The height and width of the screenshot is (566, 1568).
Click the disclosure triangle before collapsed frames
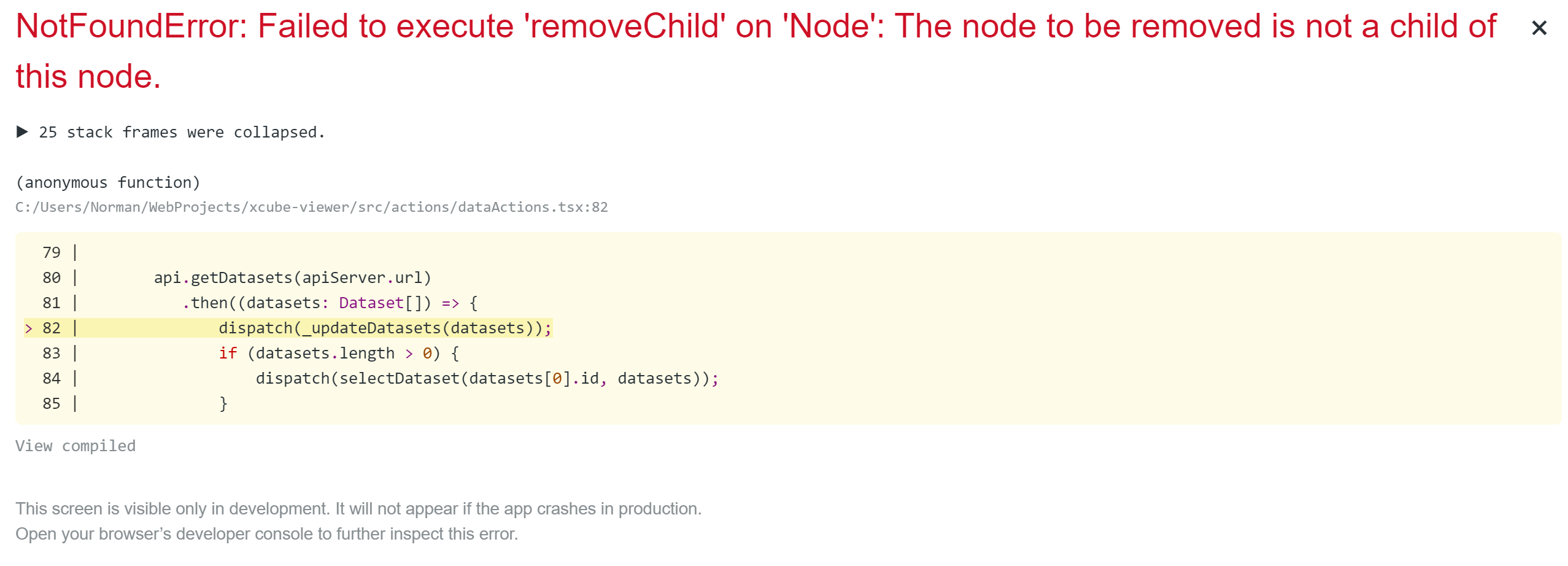[22, 131]
